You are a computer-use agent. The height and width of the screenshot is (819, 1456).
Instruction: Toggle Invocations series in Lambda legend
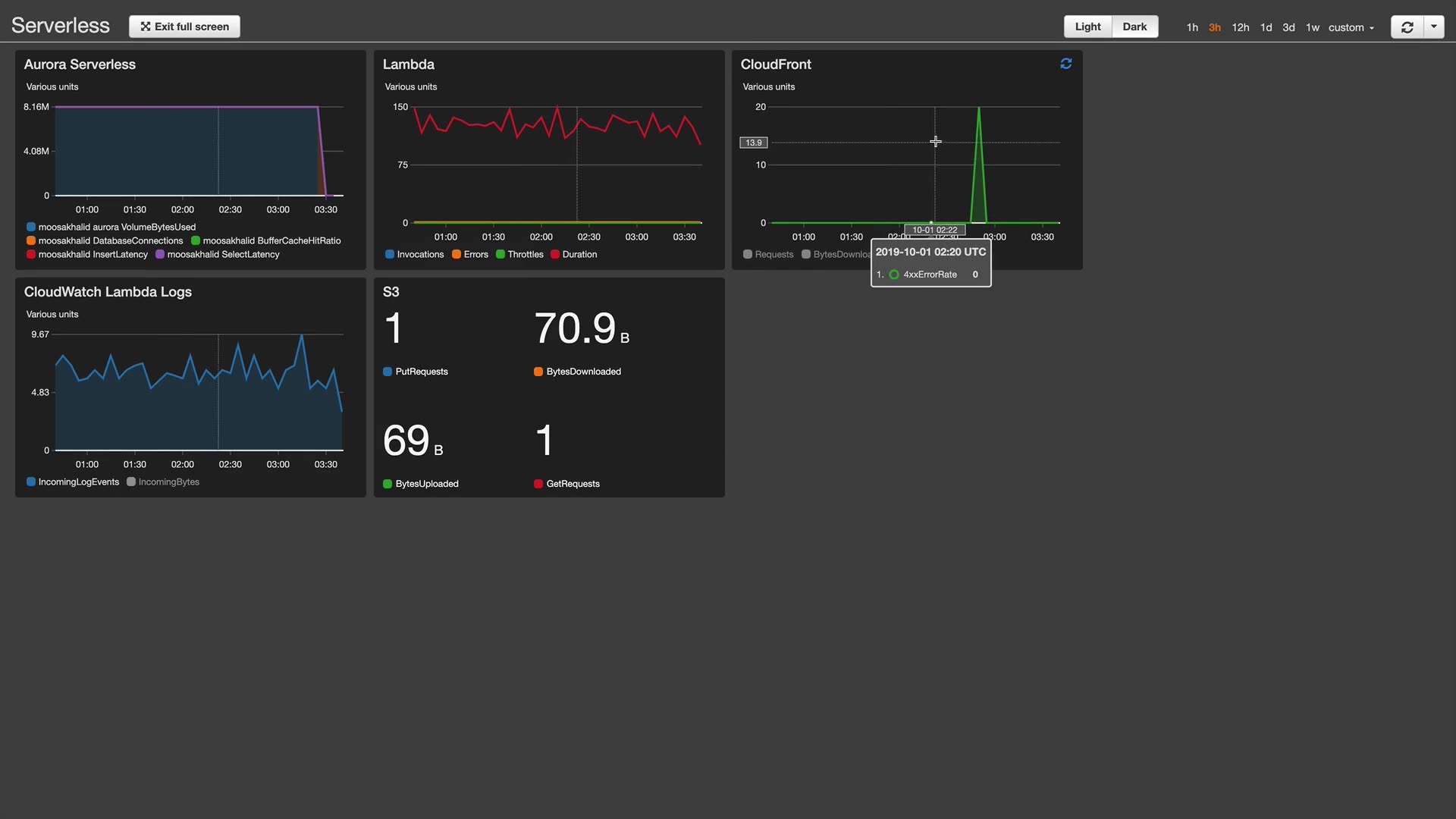click(x=419, y=254)
